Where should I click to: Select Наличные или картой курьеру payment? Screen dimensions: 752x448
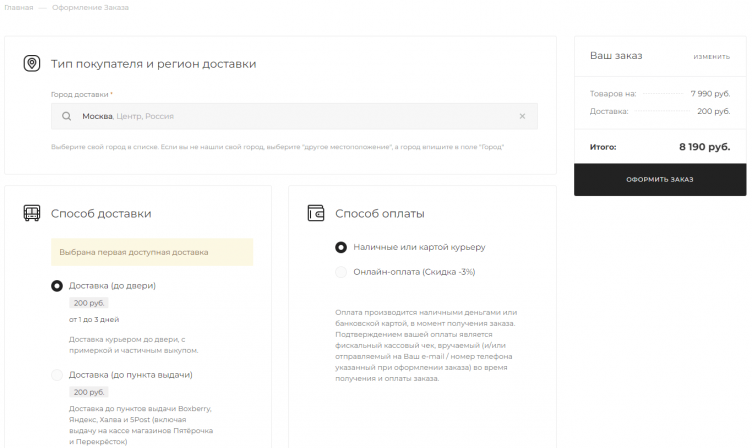(341, 247)
